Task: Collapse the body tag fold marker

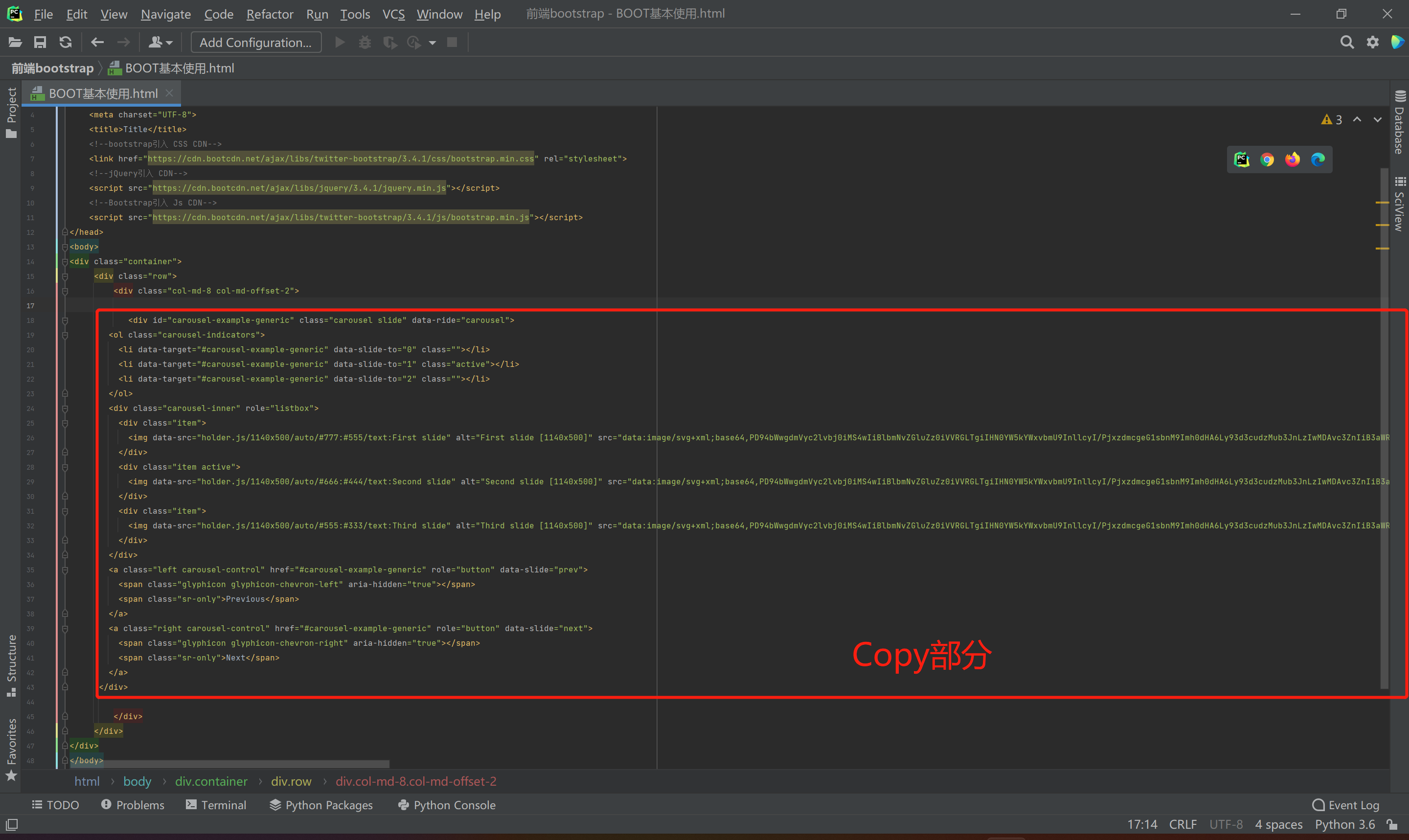Action: coord(65,247)
